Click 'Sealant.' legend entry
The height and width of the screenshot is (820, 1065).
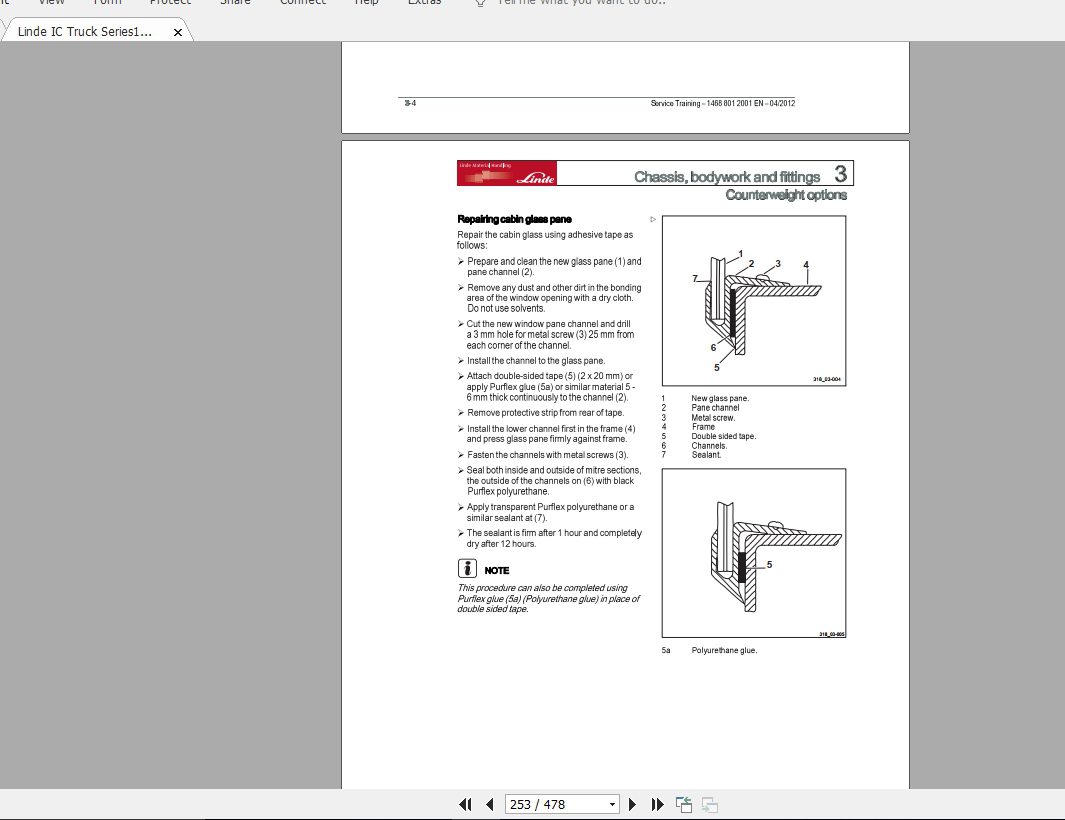[706, 455]
